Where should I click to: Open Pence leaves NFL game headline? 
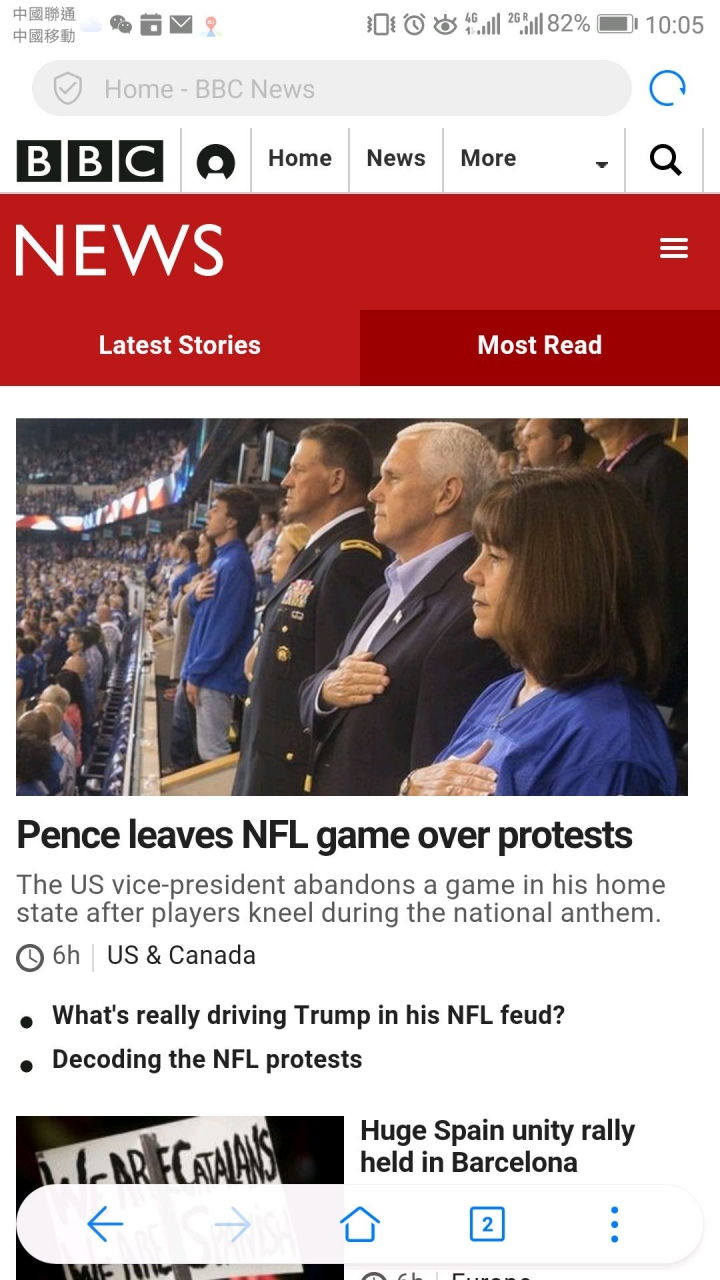coord(325,835)
